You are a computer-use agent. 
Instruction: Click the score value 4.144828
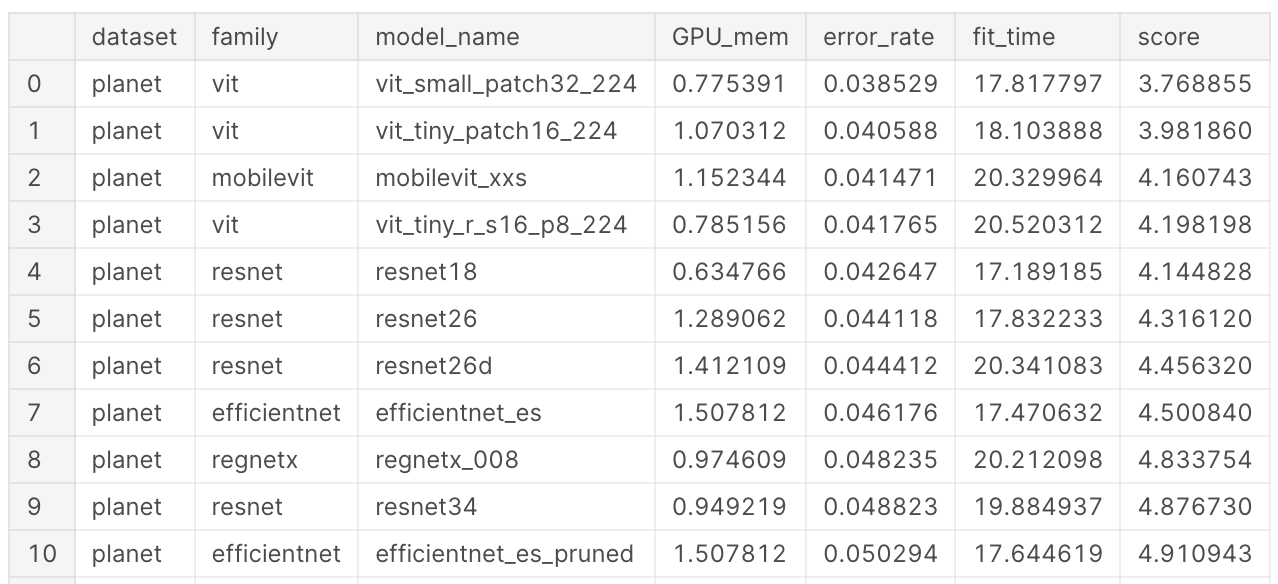1195,272
